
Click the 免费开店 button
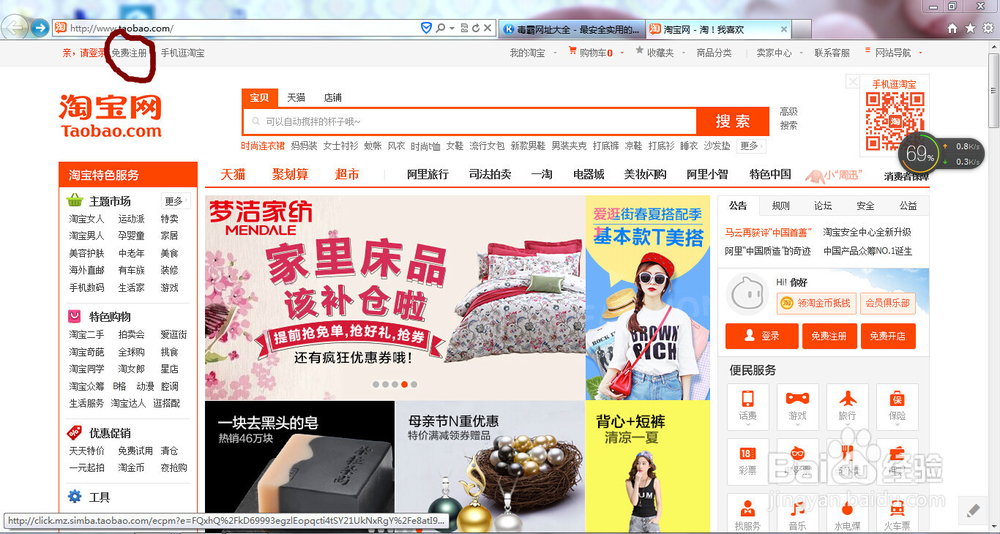pyautogui.click(x=888, y=336)
